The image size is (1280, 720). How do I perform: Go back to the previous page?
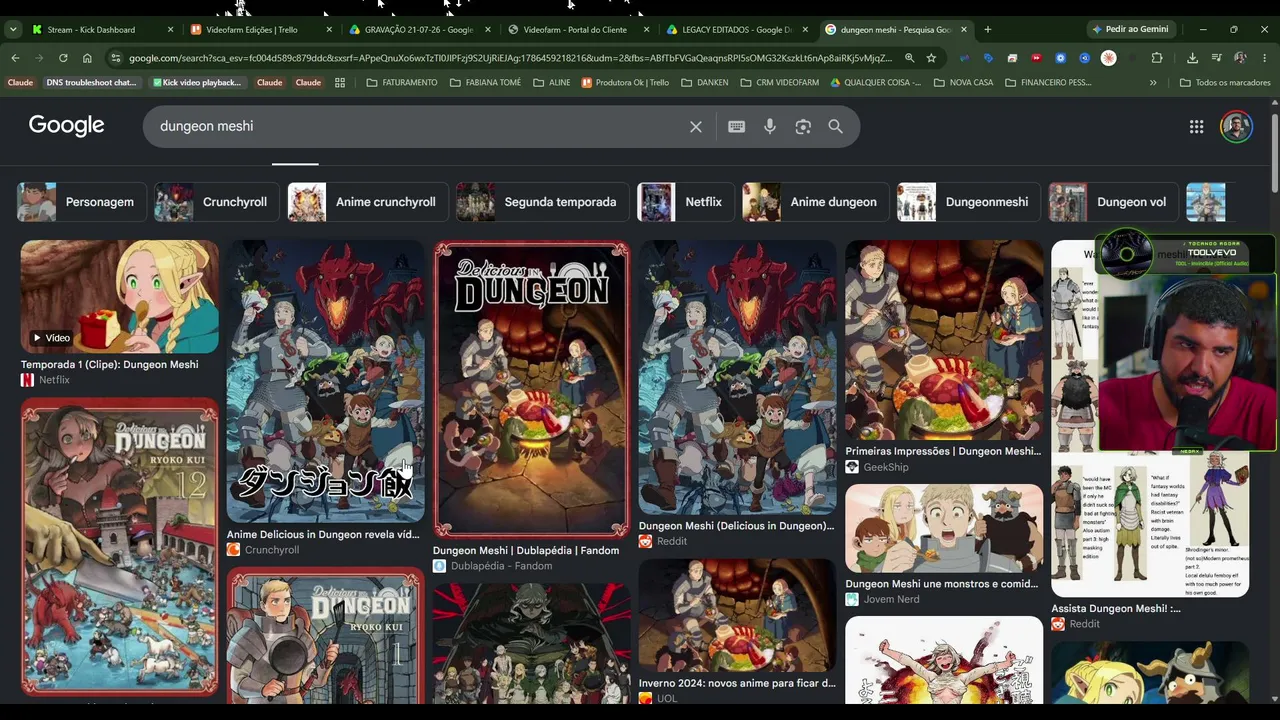[x=15, y=58]
